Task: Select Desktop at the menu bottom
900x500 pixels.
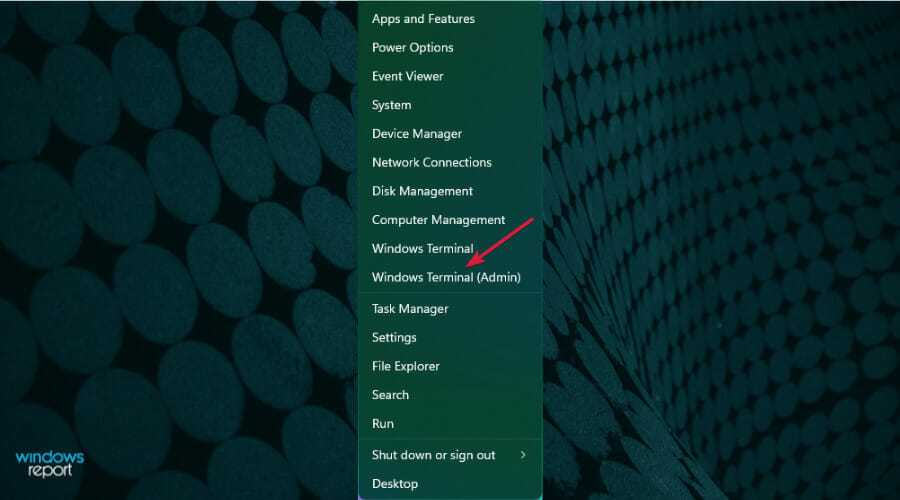Action: [394, 484]
